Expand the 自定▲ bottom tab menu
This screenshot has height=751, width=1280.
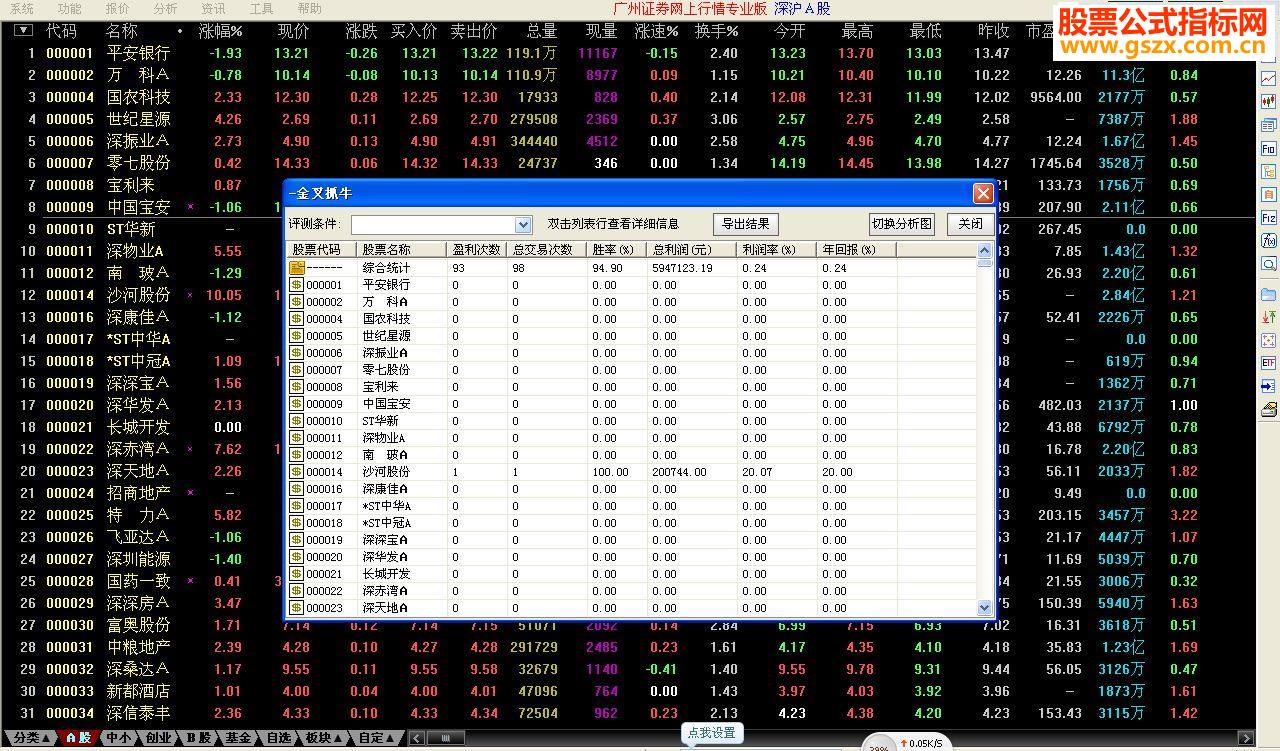(x=377, y=738)
